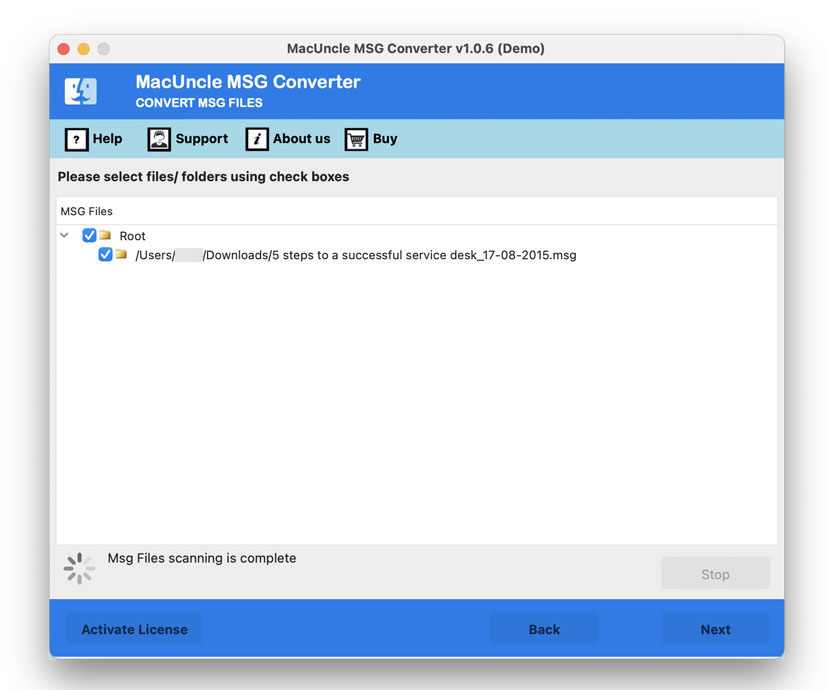Click the Support headset icon
The height and width of the screenshot is (690, 830).
pos(158,139)
